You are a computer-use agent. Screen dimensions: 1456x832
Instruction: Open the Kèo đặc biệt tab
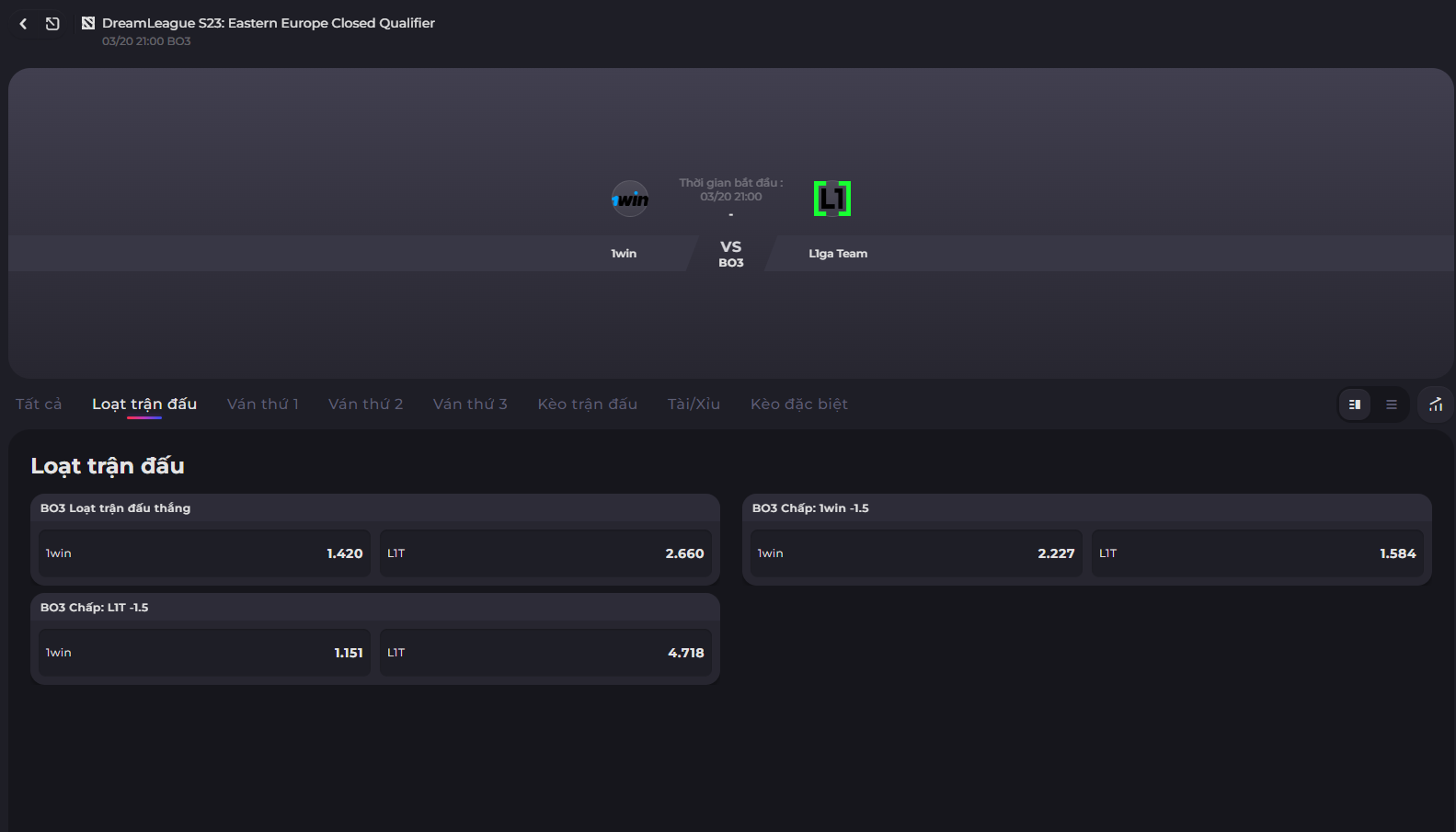coord(799,405)
